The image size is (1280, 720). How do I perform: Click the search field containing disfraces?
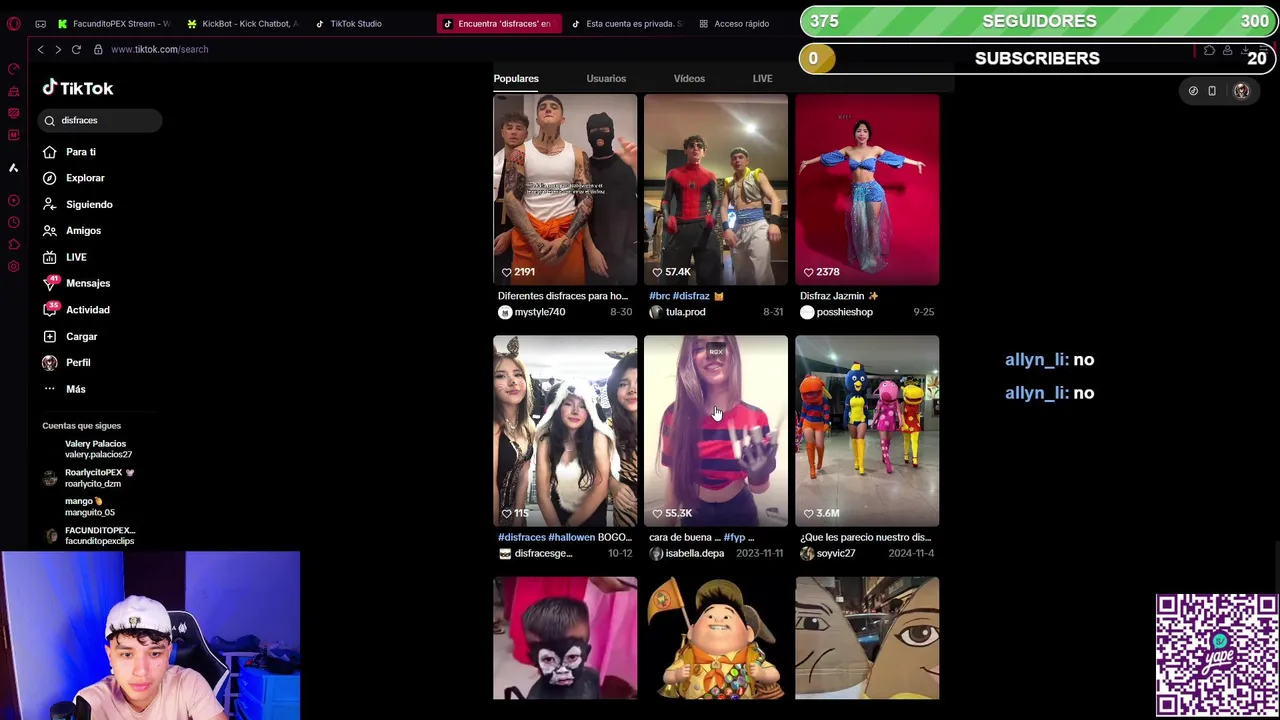click(x=101, y=120)
